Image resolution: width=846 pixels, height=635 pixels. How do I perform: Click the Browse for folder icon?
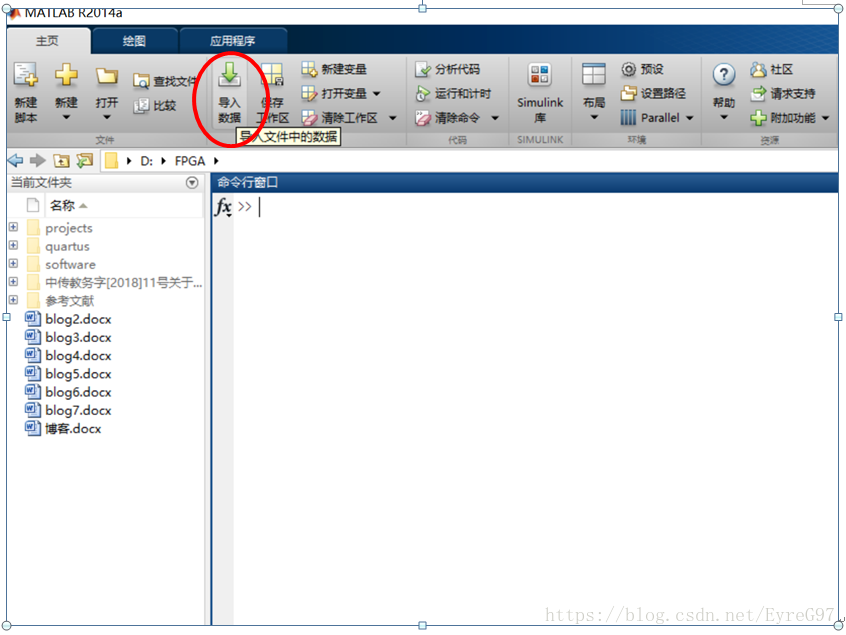coord(85,160)
